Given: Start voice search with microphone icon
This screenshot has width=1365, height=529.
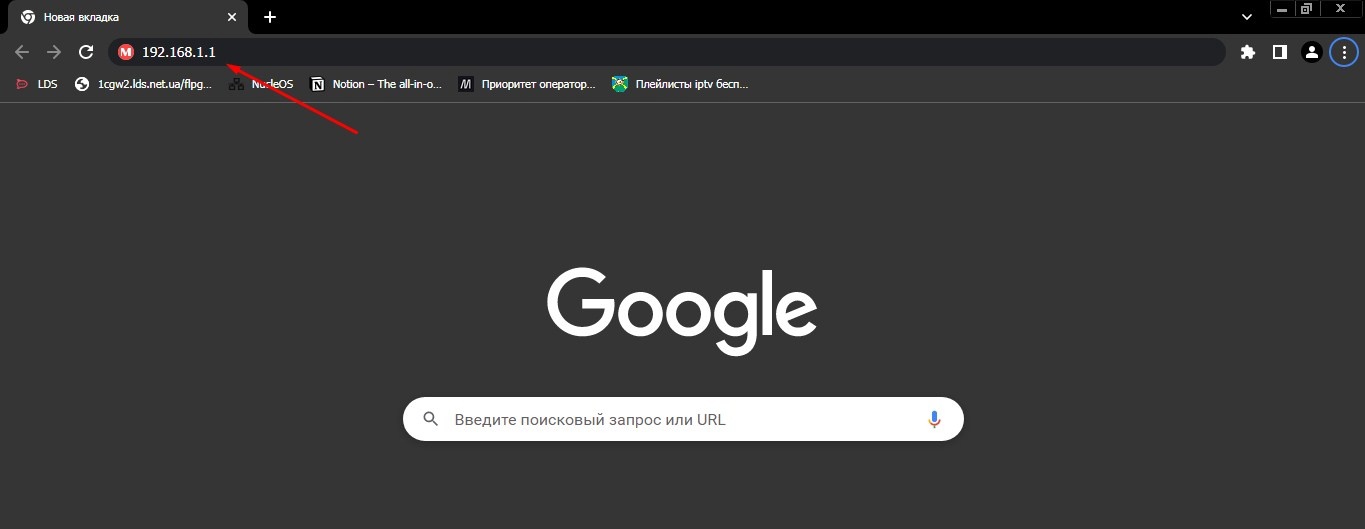Looking at the screenshot, I should pyautogui.click(x=934, y=420).
